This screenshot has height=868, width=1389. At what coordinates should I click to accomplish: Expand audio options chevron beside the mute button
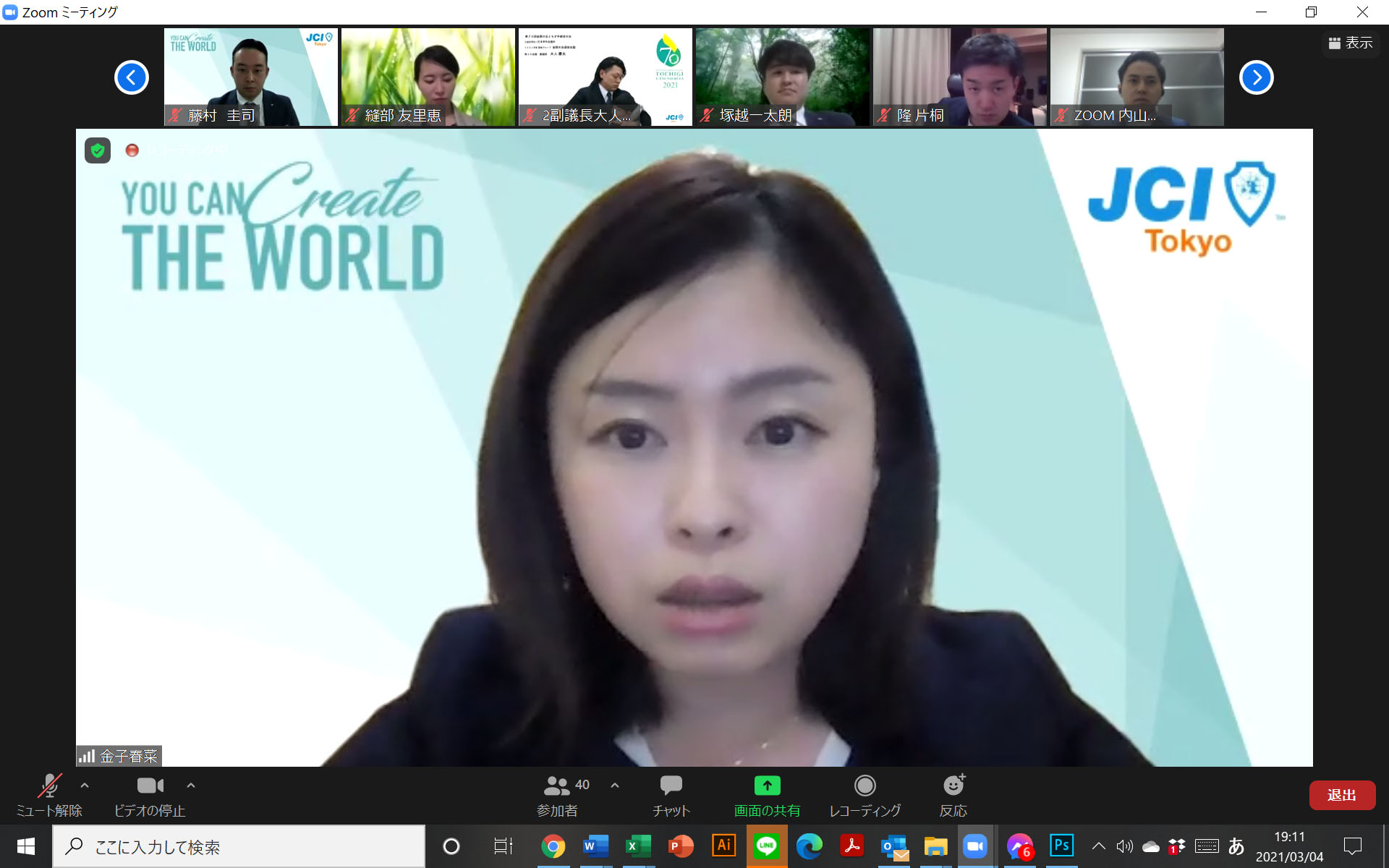[85, 785]
